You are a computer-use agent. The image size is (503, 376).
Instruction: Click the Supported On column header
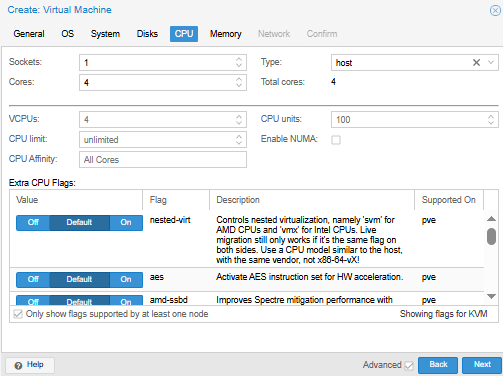(x=449, y=200)
